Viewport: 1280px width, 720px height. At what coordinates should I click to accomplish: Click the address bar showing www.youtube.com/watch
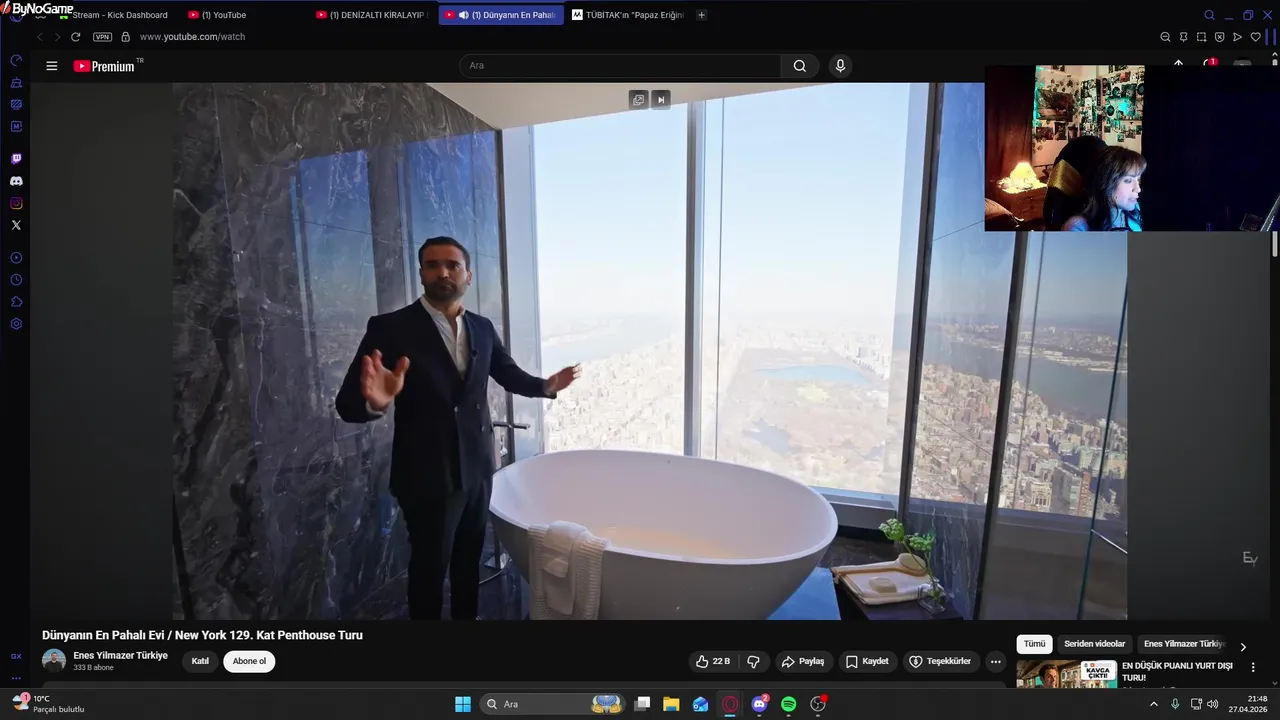point(192,37)
